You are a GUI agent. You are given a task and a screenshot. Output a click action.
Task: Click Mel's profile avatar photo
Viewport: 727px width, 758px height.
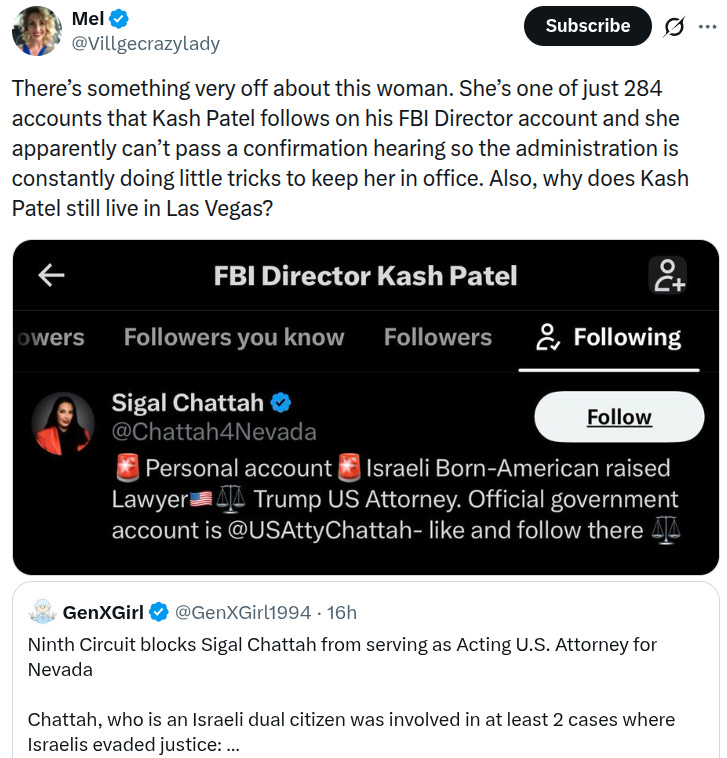(37, 31)
